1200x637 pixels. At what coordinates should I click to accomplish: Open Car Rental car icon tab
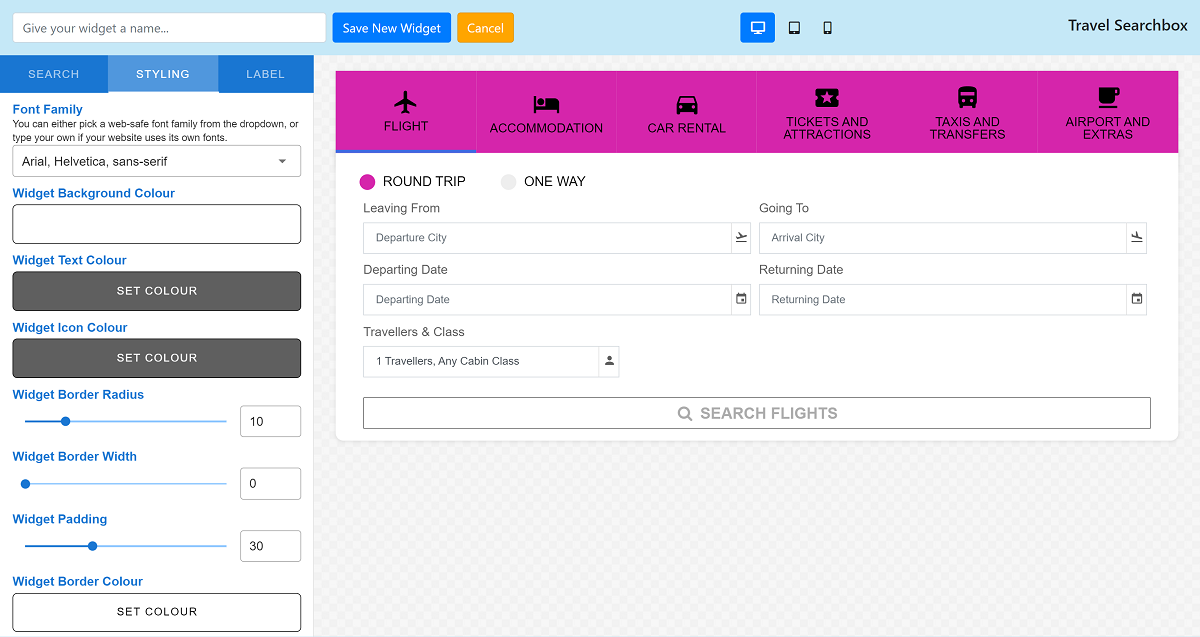(686, 104)
